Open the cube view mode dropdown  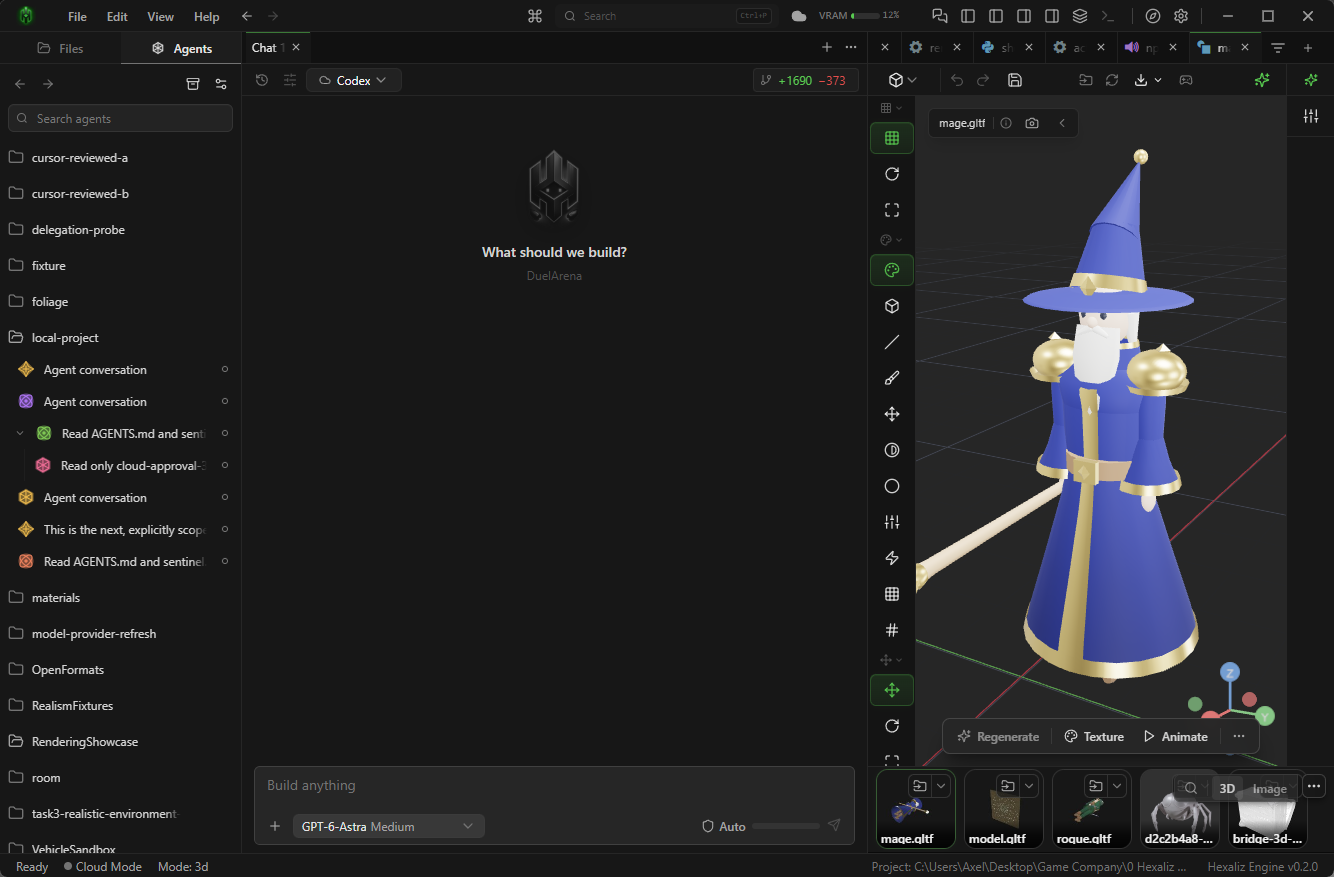903,80
